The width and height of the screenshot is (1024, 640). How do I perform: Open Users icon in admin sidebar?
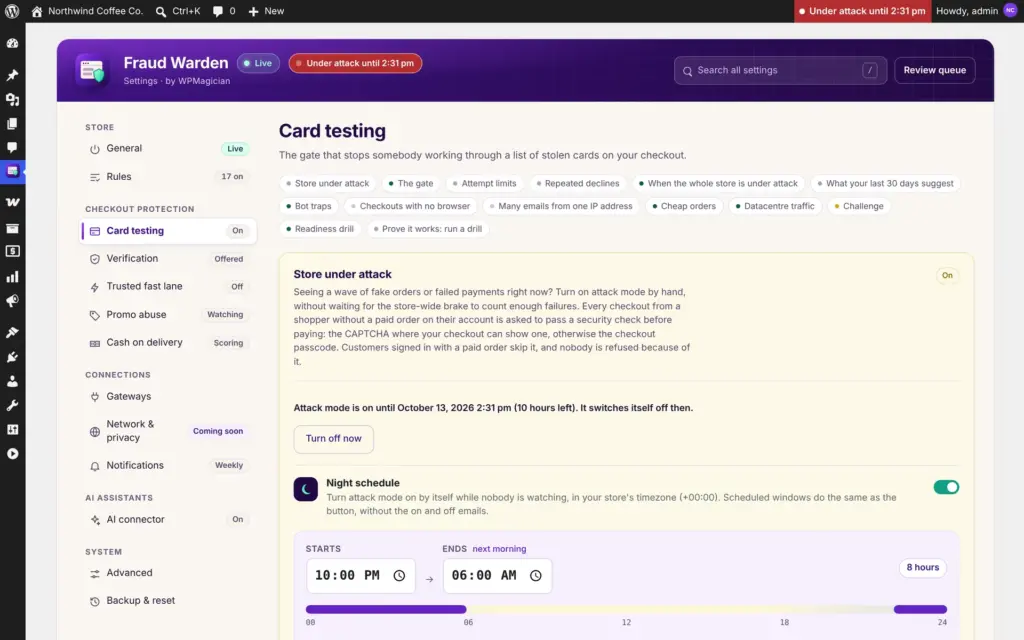[12, 381]
